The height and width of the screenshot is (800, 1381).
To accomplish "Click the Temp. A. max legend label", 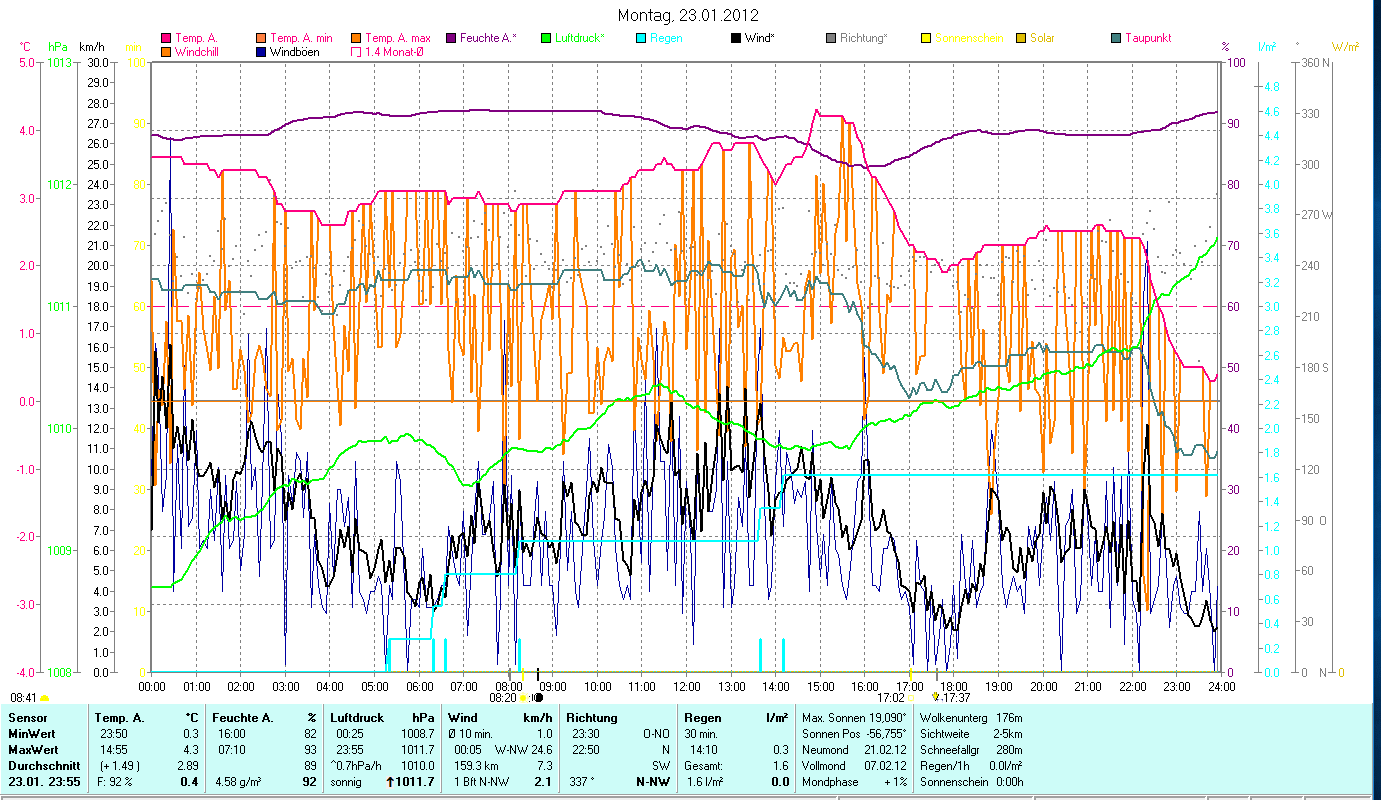I will (398, 38).
